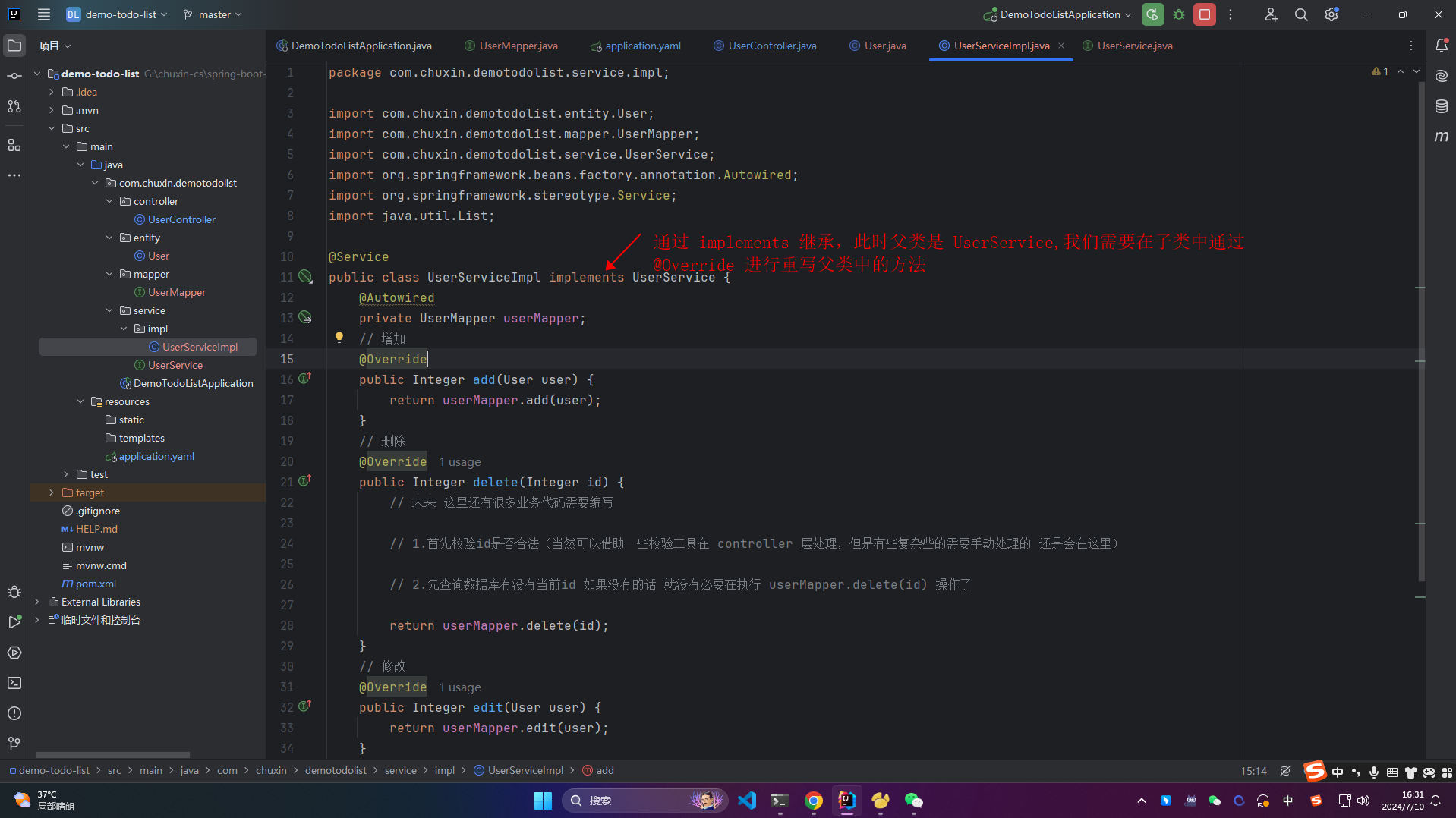
Task: Open the 项目 view dropdown
Action: coord(55,46)
